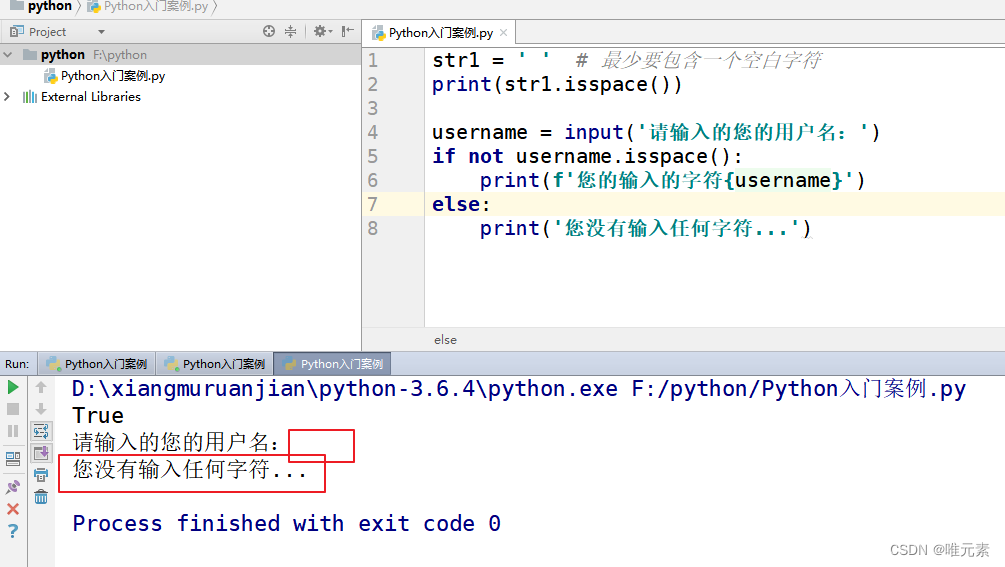Close the Run tab with red X
1005x567 pixels.
pyautogui.click(x=13, y=509)
